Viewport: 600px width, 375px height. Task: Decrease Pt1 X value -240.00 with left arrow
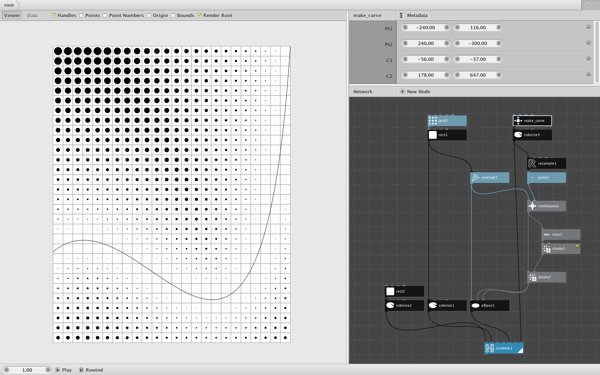point(405,28)
